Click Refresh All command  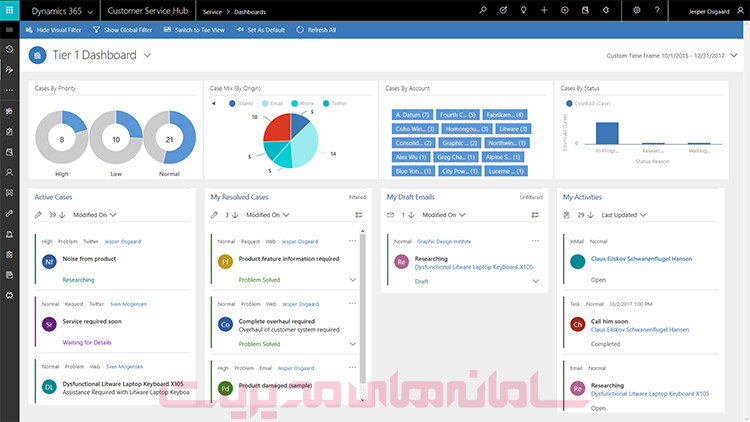(x=316, y=30)
